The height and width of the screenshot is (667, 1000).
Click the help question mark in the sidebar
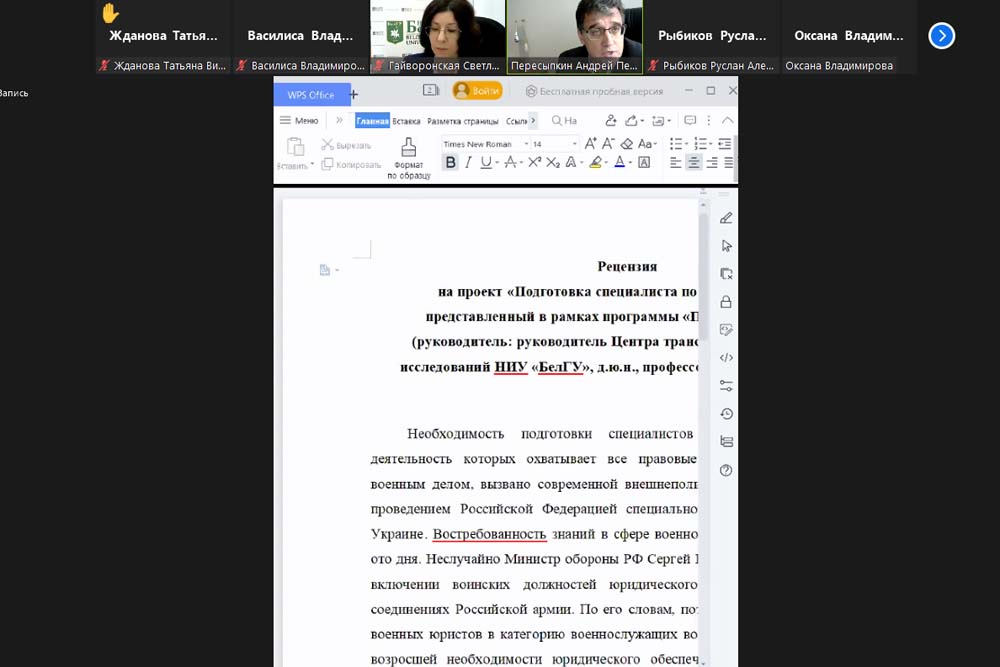click(726, 470)
